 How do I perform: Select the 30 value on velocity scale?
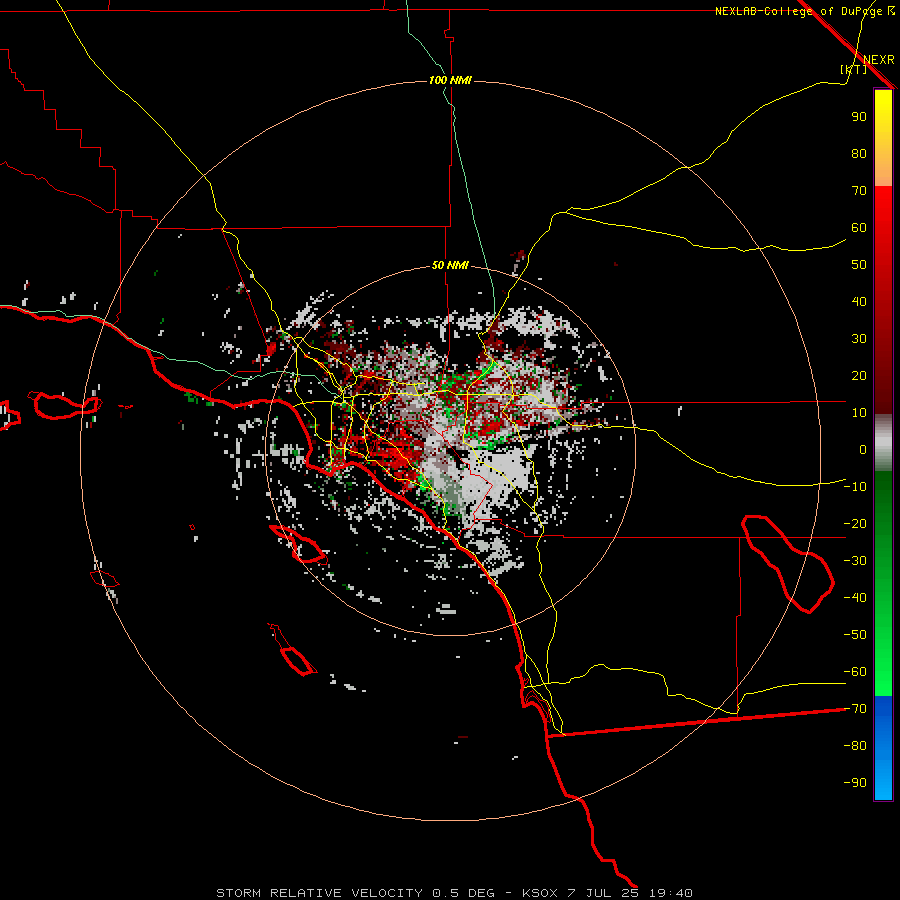click(859, 339)
